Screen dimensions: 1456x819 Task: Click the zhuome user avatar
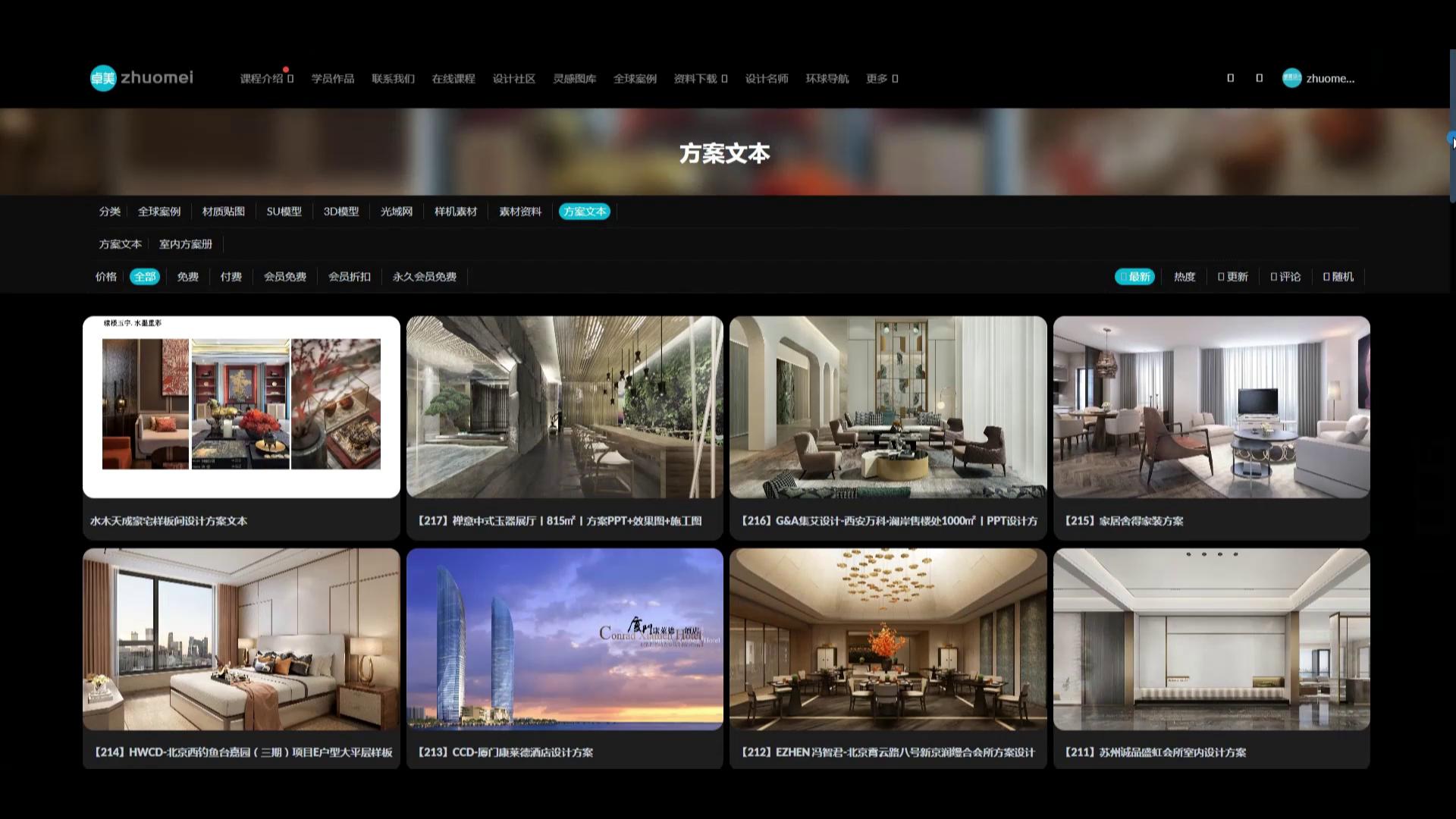coord(1291,78)
